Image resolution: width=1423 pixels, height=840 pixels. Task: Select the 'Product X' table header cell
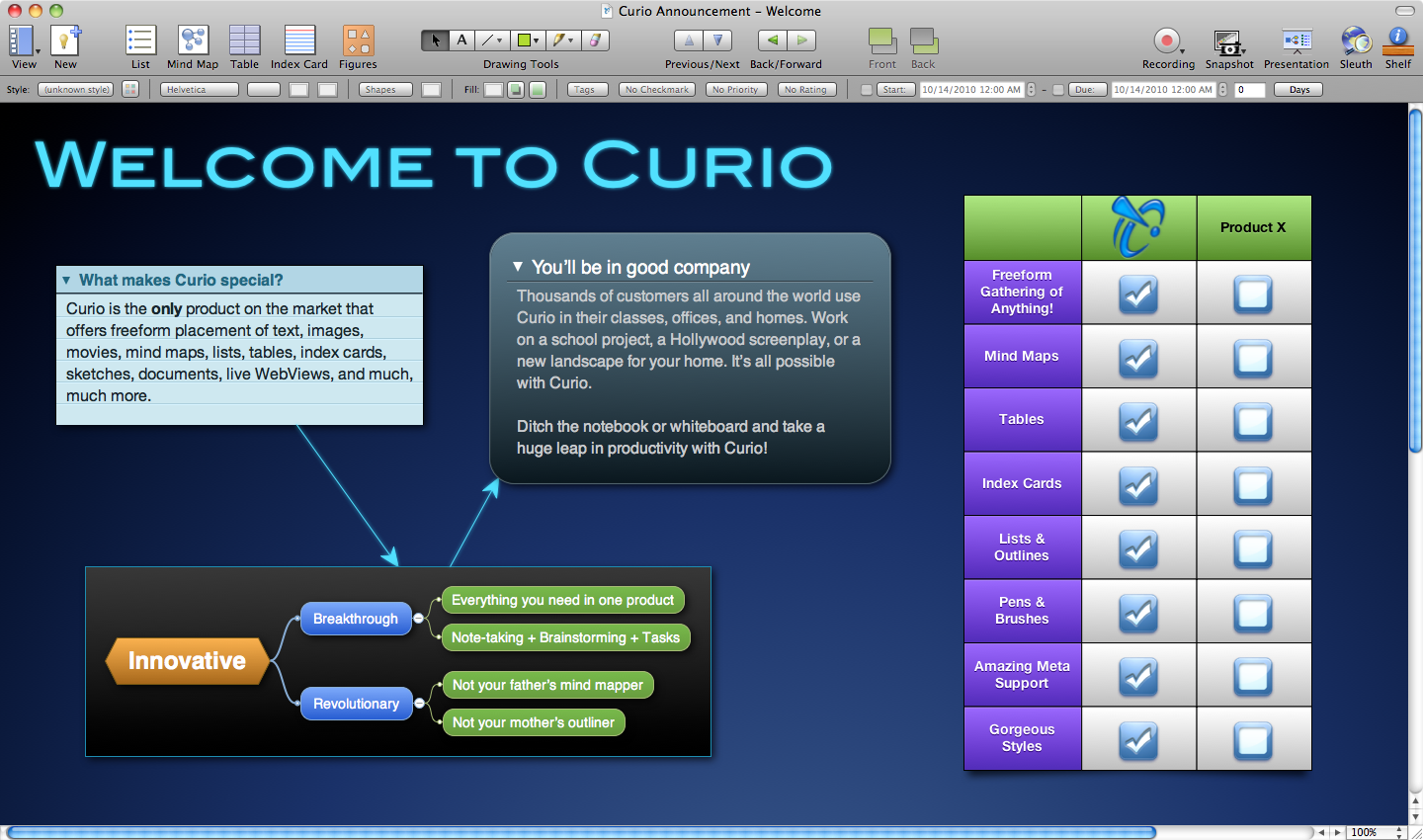(x=1253, y=227)
